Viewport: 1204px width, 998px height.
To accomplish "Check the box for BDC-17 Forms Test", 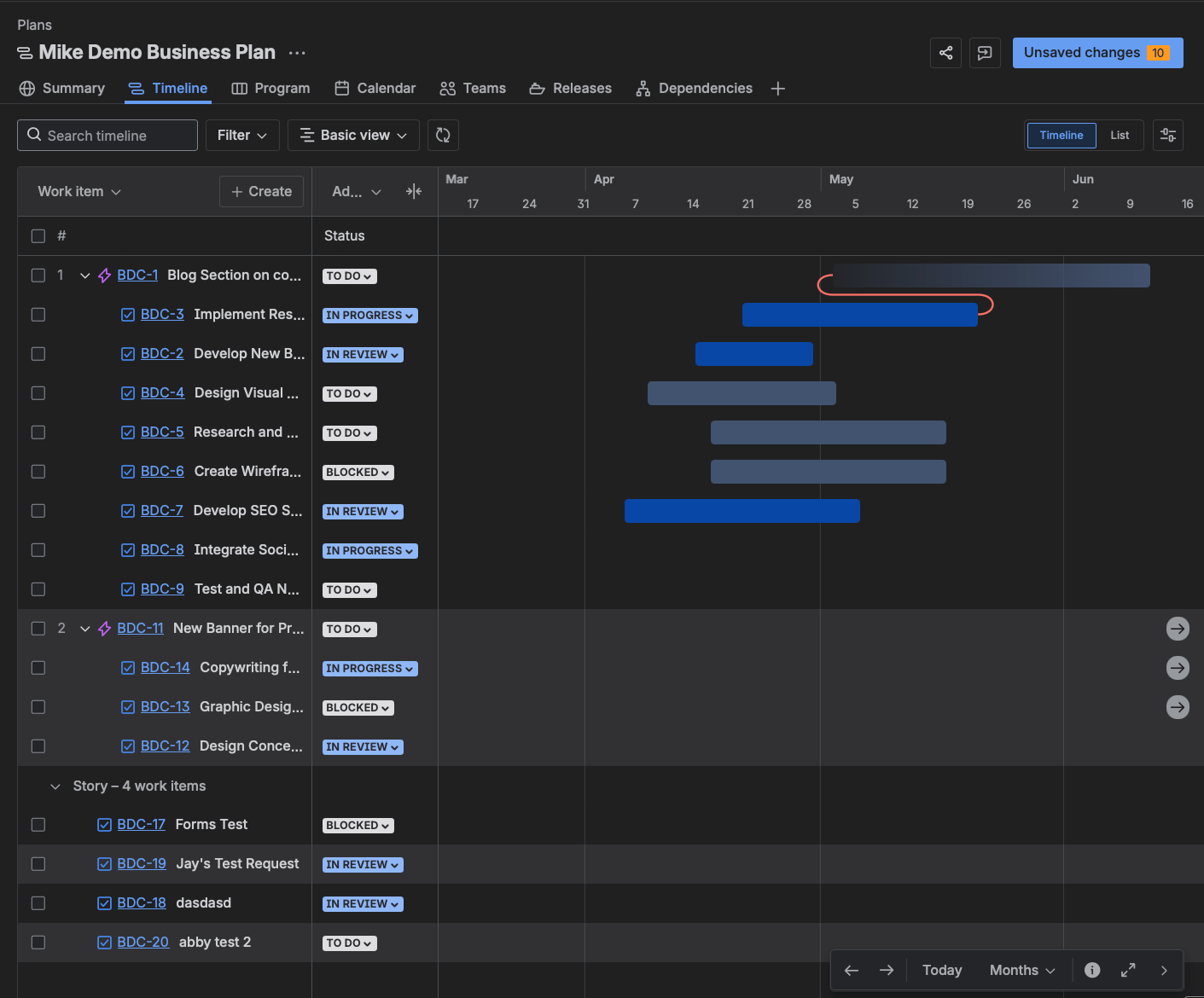I will tap(38, 825).
